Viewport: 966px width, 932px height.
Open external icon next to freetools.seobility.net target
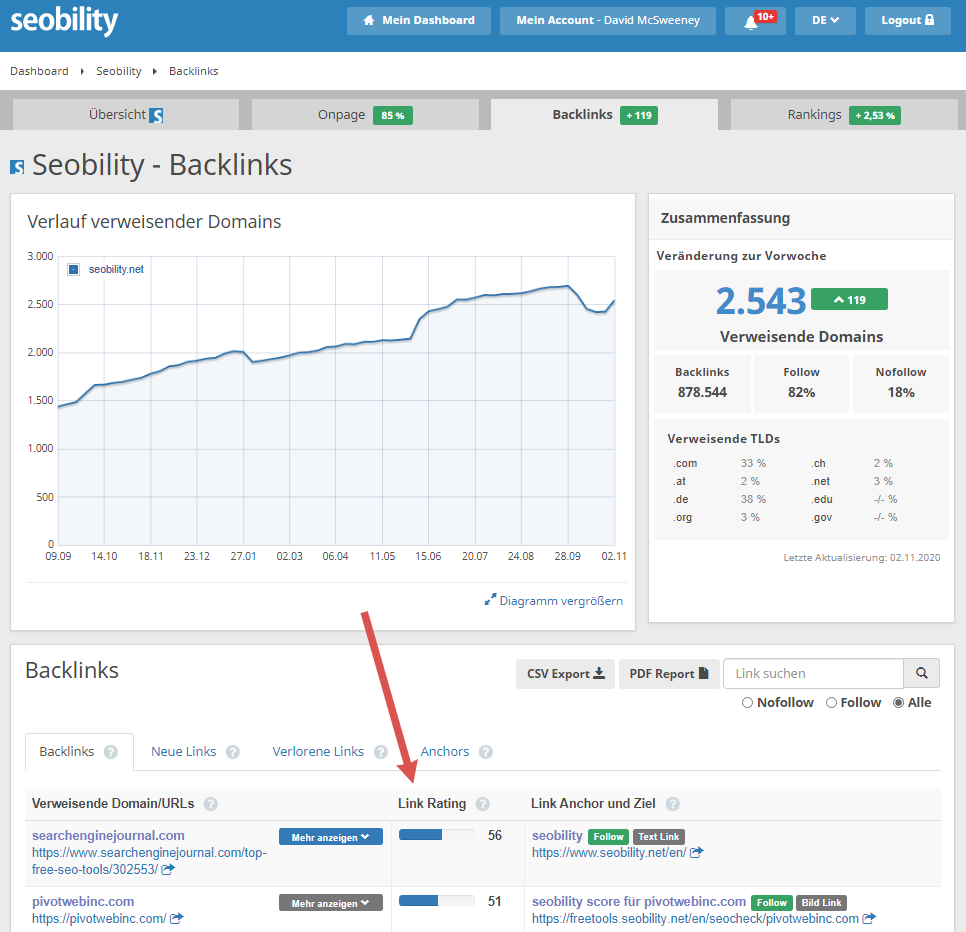(x=869, y=918)
